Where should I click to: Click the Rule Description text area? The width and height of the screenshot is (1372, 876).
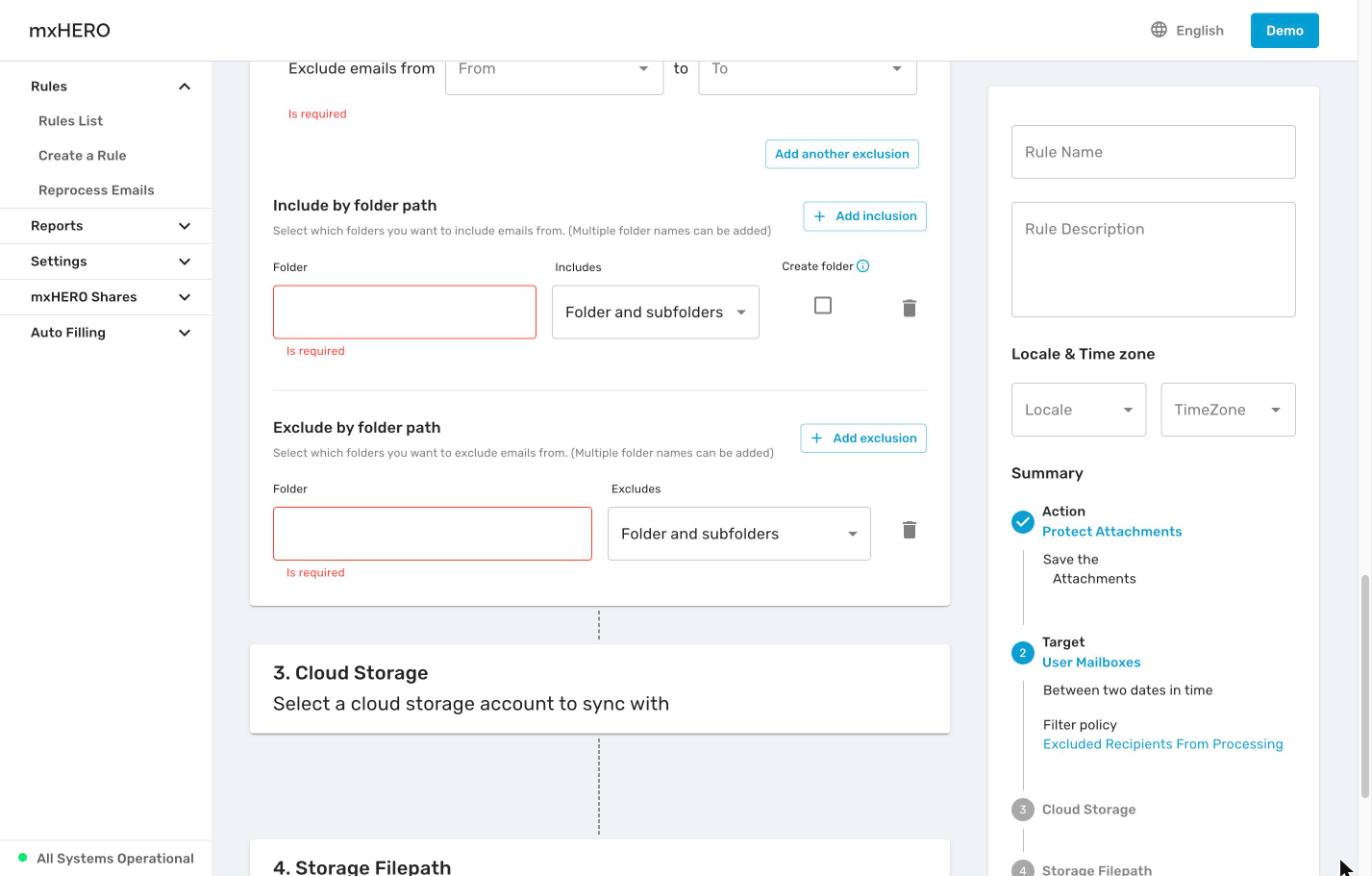[x=1153, y=260]
